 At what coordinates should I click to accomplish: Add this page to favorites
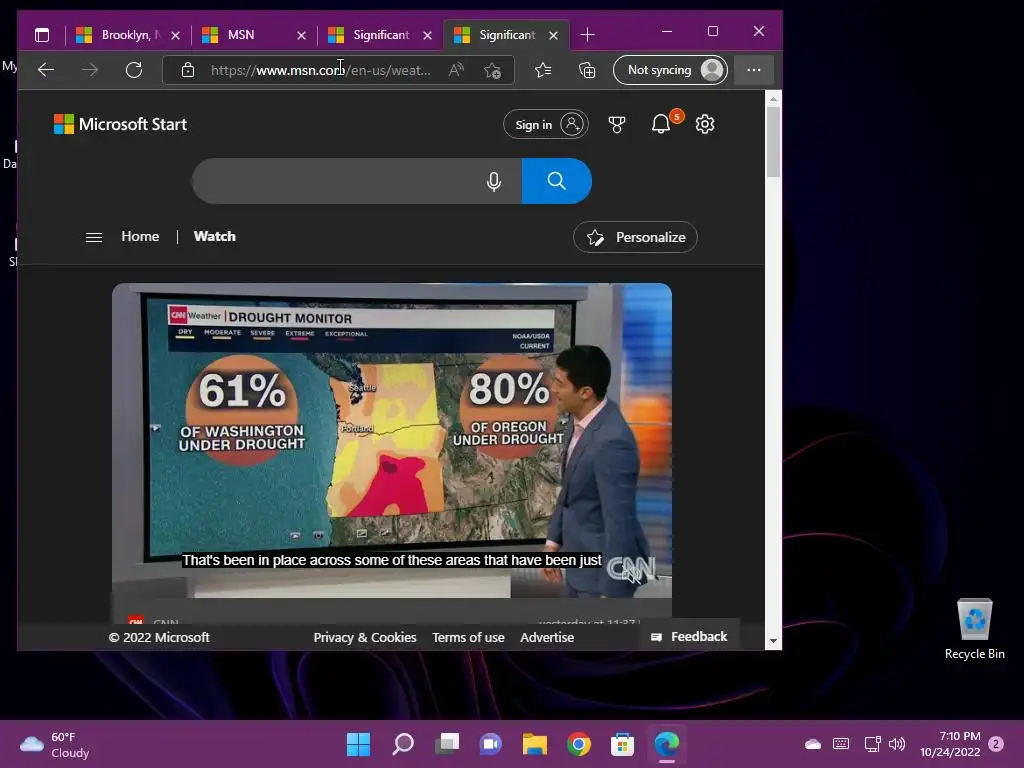(x=492, y=70)
